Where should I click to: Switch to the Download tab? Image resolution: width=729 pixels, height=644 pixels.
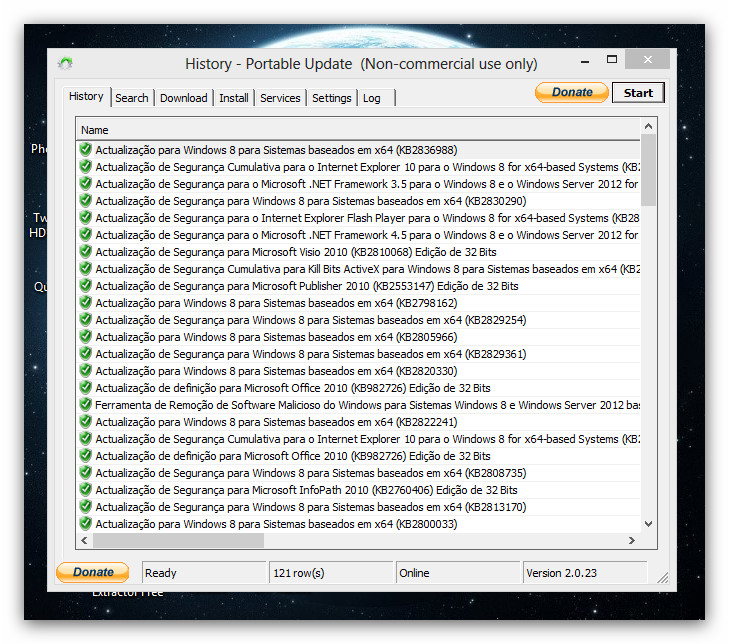[x=184, y=98]
